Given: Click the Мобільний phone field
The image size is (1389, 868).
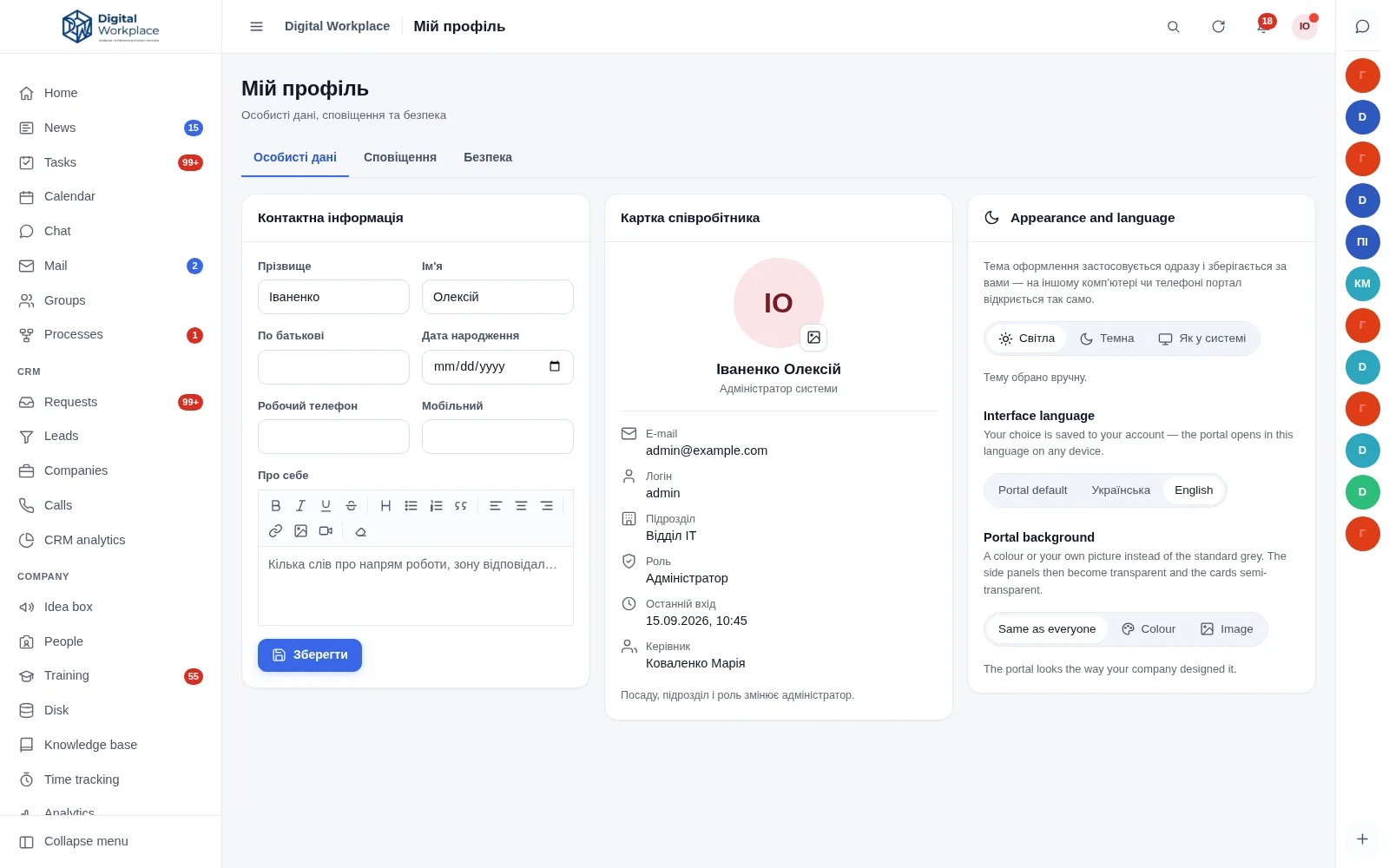Looking at the screenshot, I should point(497,437).
